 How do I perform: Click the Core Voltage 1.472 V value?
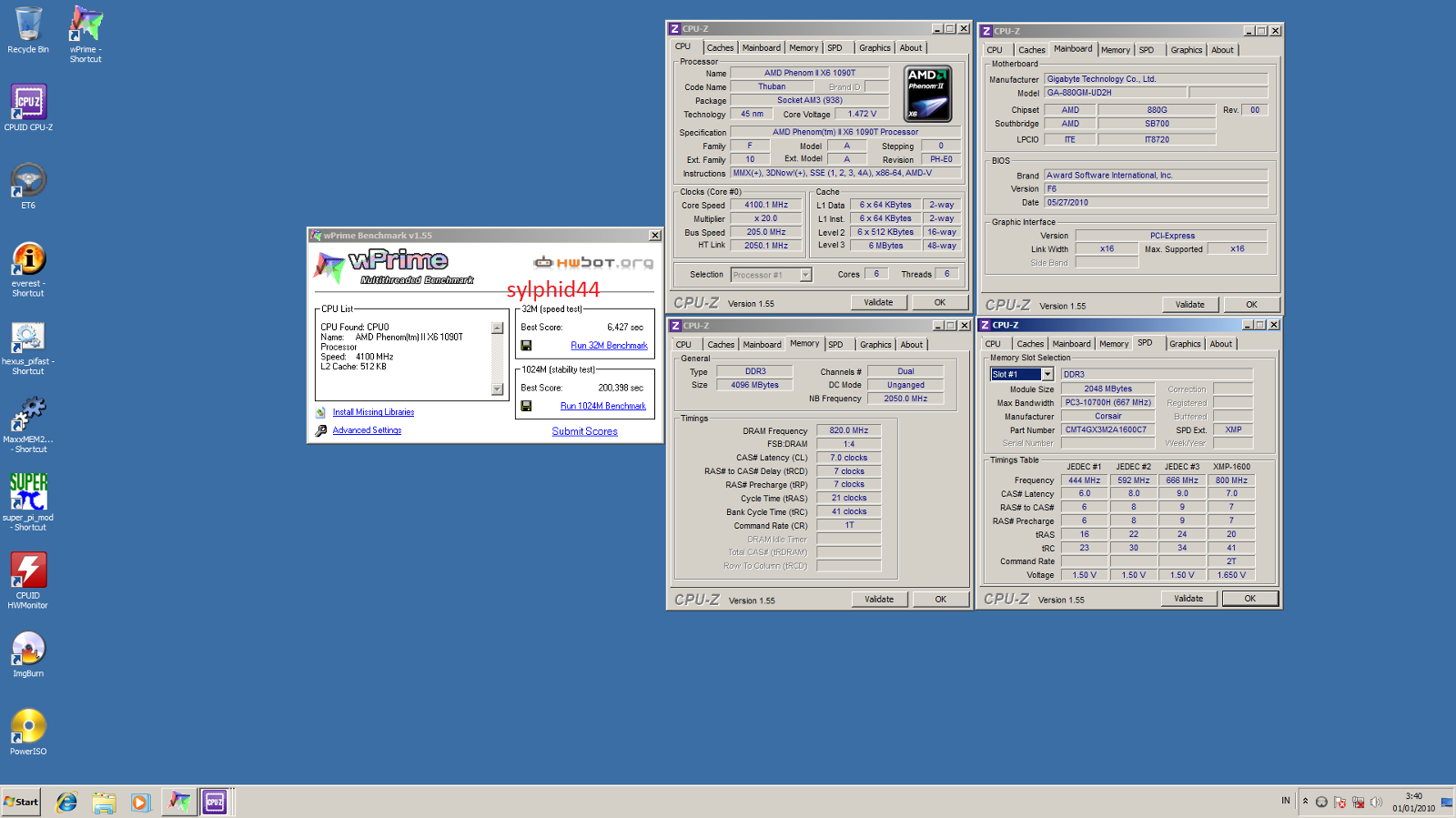[x=862, y=114]
